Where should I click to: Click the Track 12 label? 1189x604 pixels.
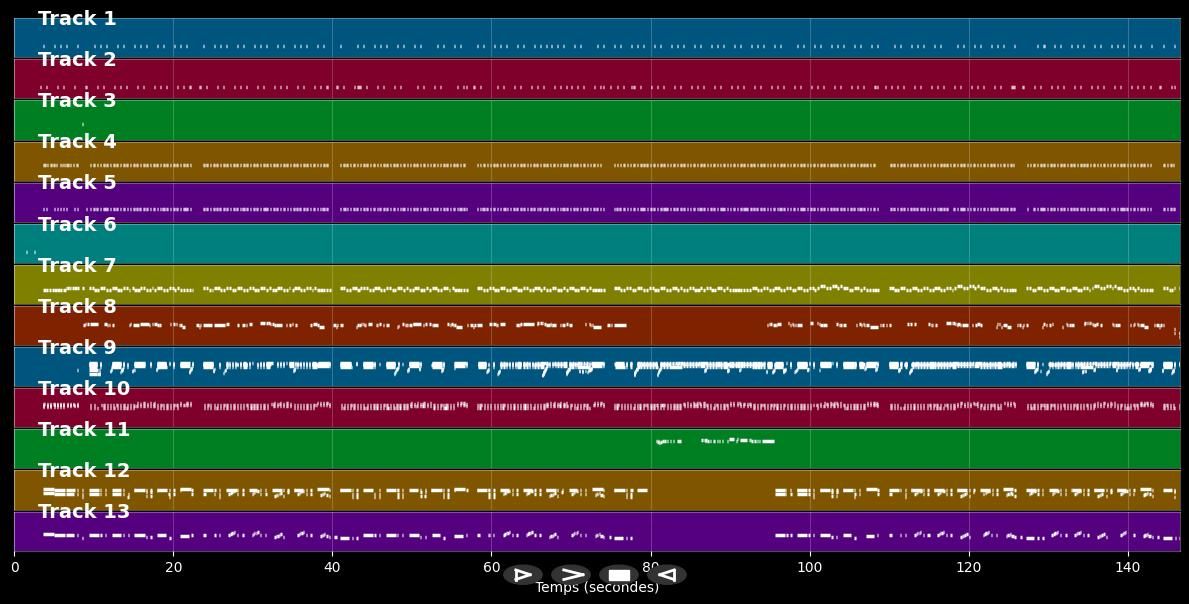tap(84, 471)
